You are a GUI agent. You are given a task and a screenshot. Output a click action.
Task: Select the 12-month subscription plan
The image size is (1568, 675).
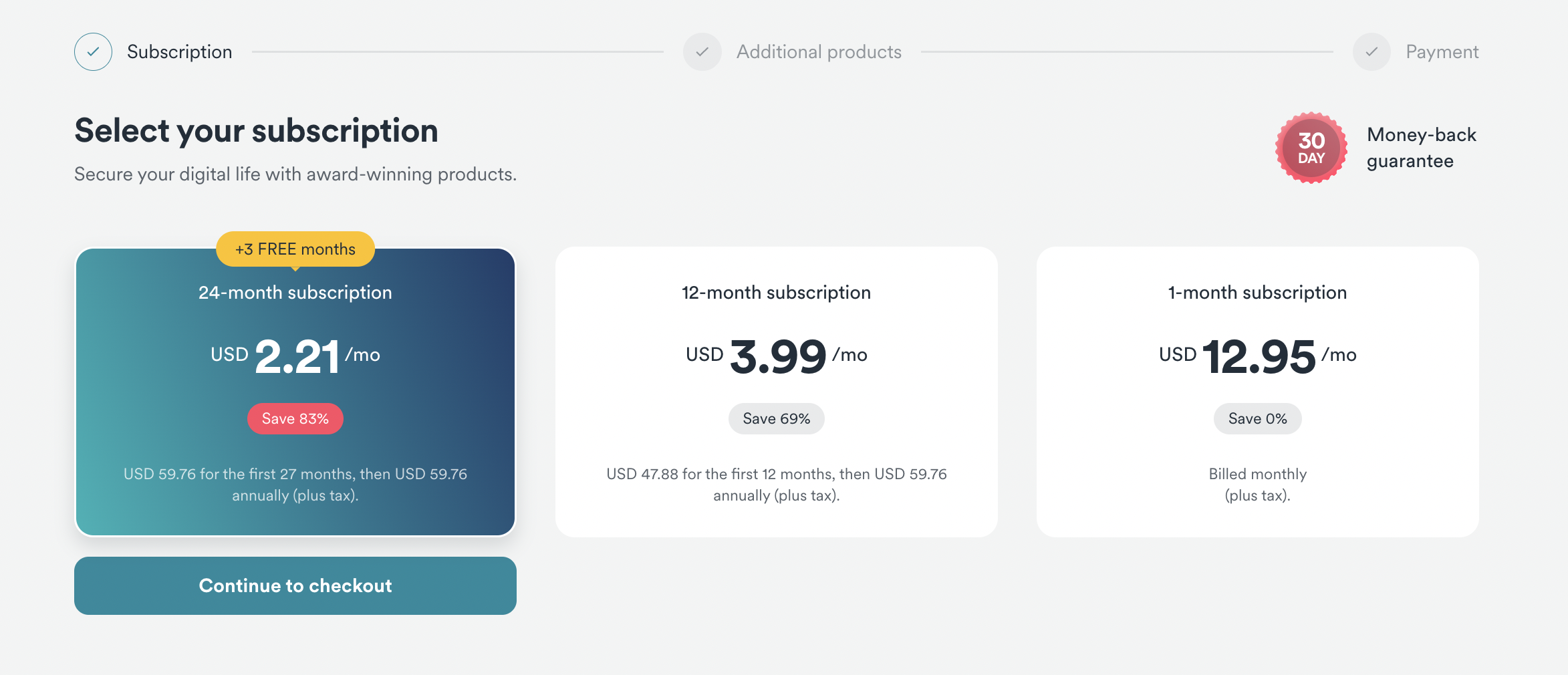pos(776,391)
